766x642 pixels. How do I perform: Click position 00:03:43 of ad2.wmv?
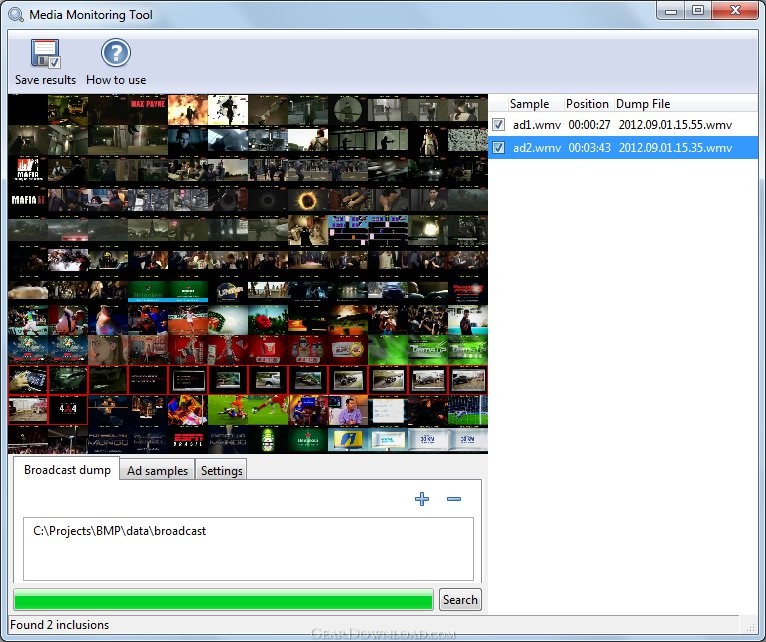coord(589,148)
